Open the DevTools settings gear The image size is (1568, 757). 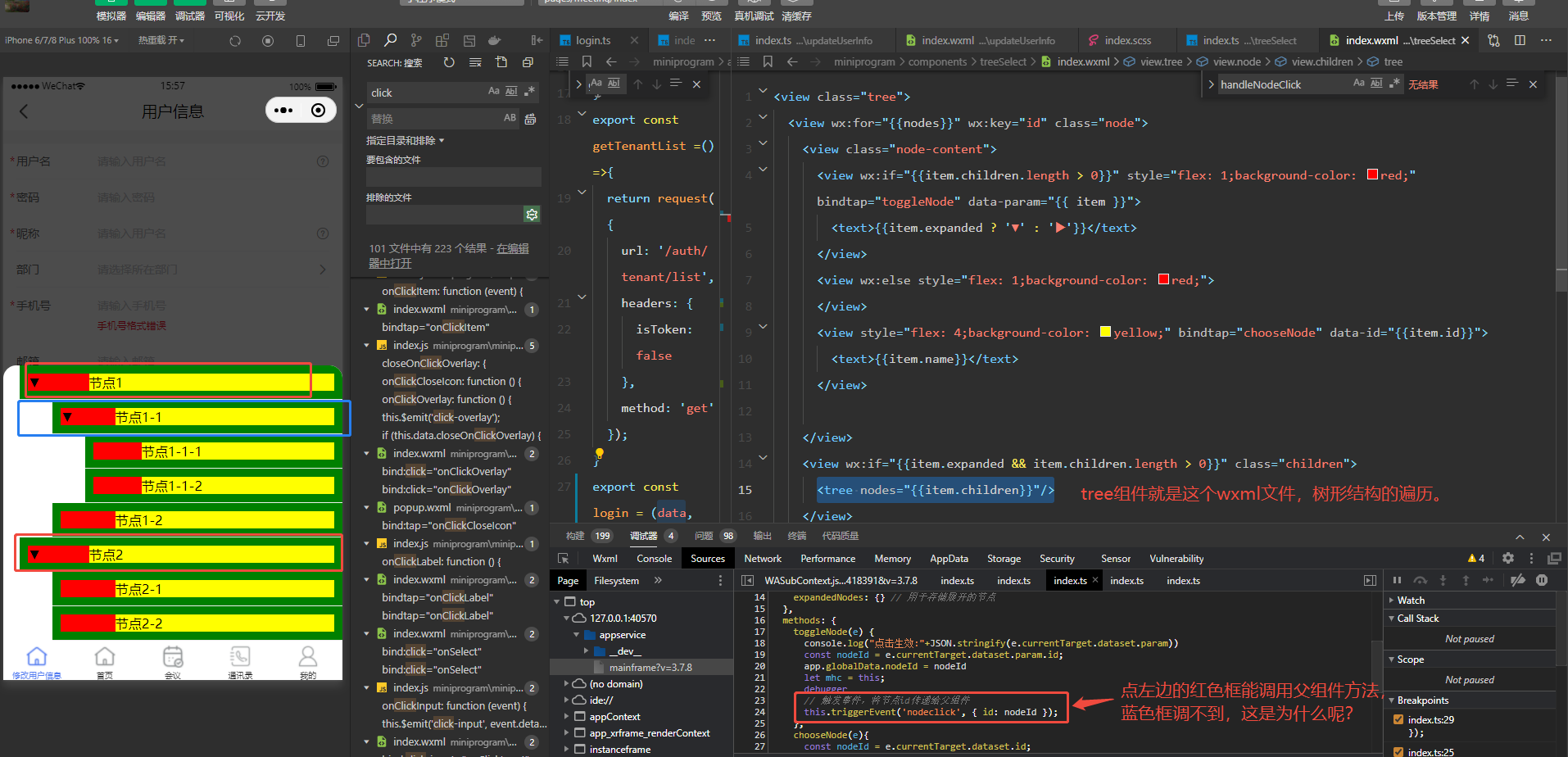click(1507, 558)
